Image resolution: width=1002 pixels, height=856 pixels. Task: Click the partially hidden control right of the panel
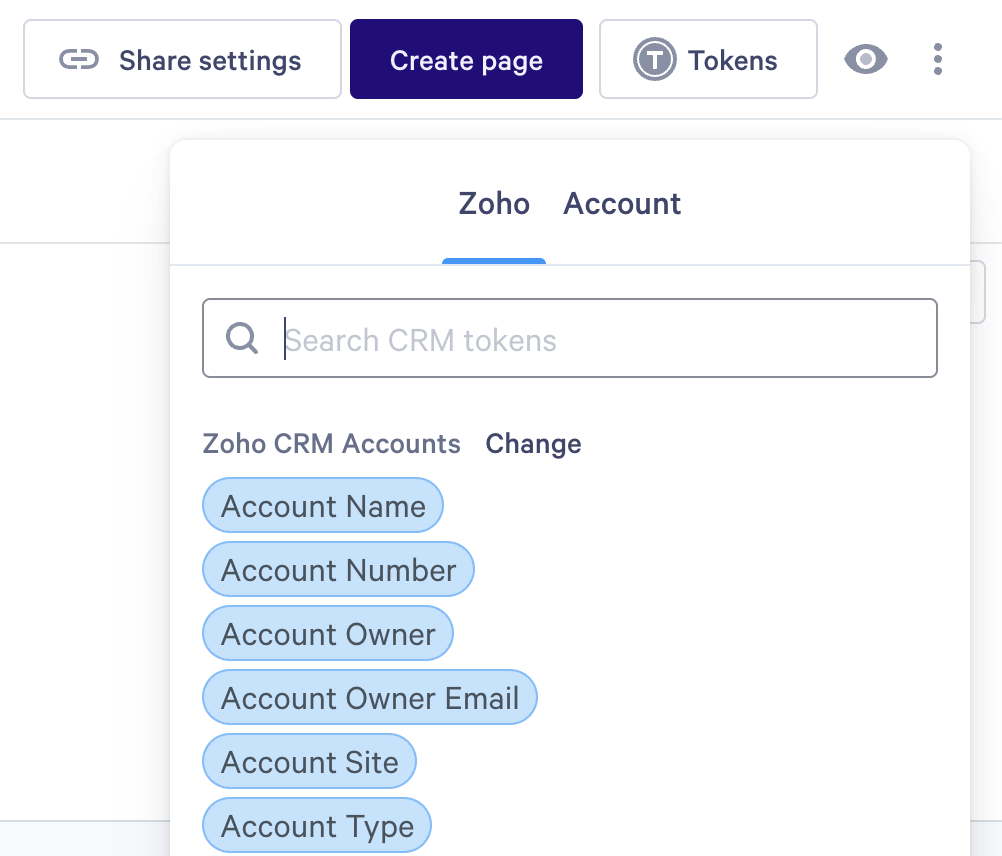click(979, 292)
